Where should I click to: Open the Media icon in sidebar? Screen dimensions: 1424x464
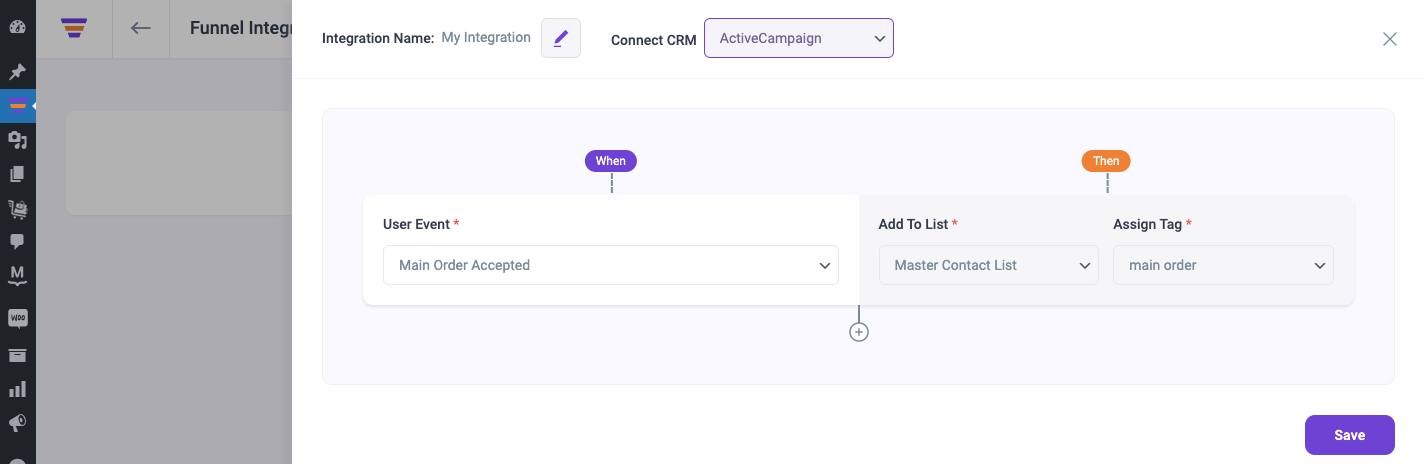(17, 140)
